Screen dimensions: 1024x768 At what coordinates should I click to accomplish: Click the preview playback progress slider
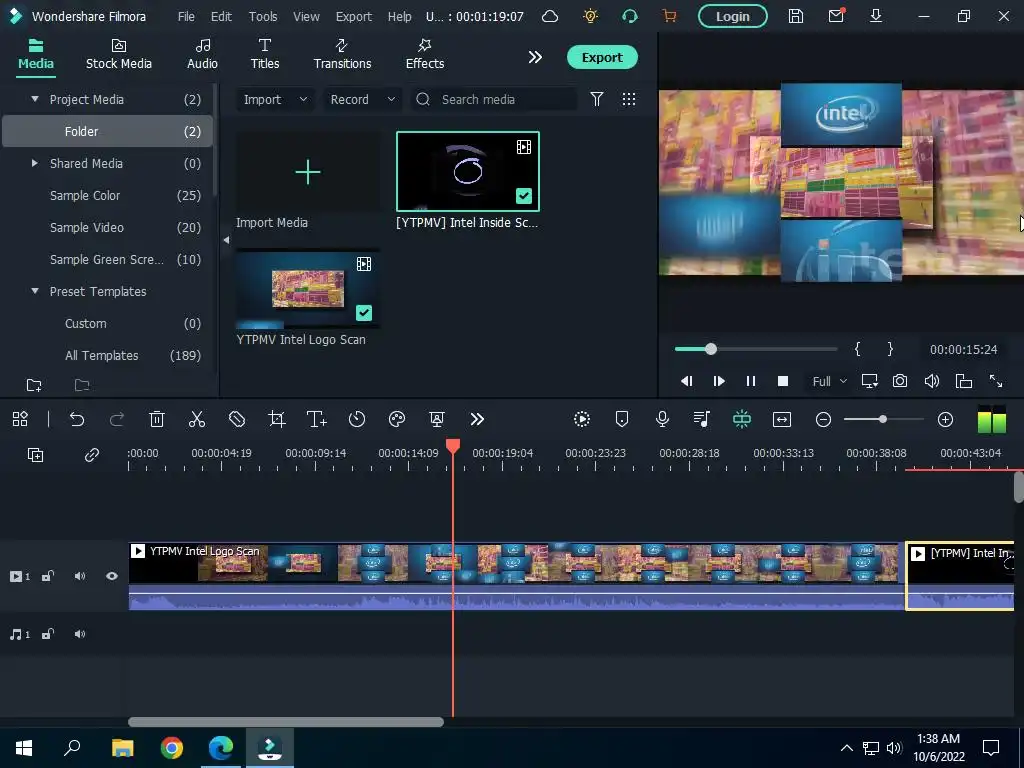(x=756, y=349)
